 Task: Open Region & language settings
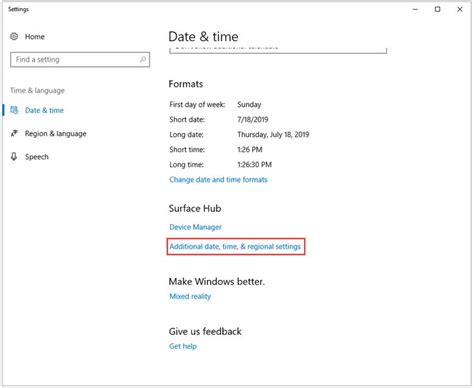point(56,134)
